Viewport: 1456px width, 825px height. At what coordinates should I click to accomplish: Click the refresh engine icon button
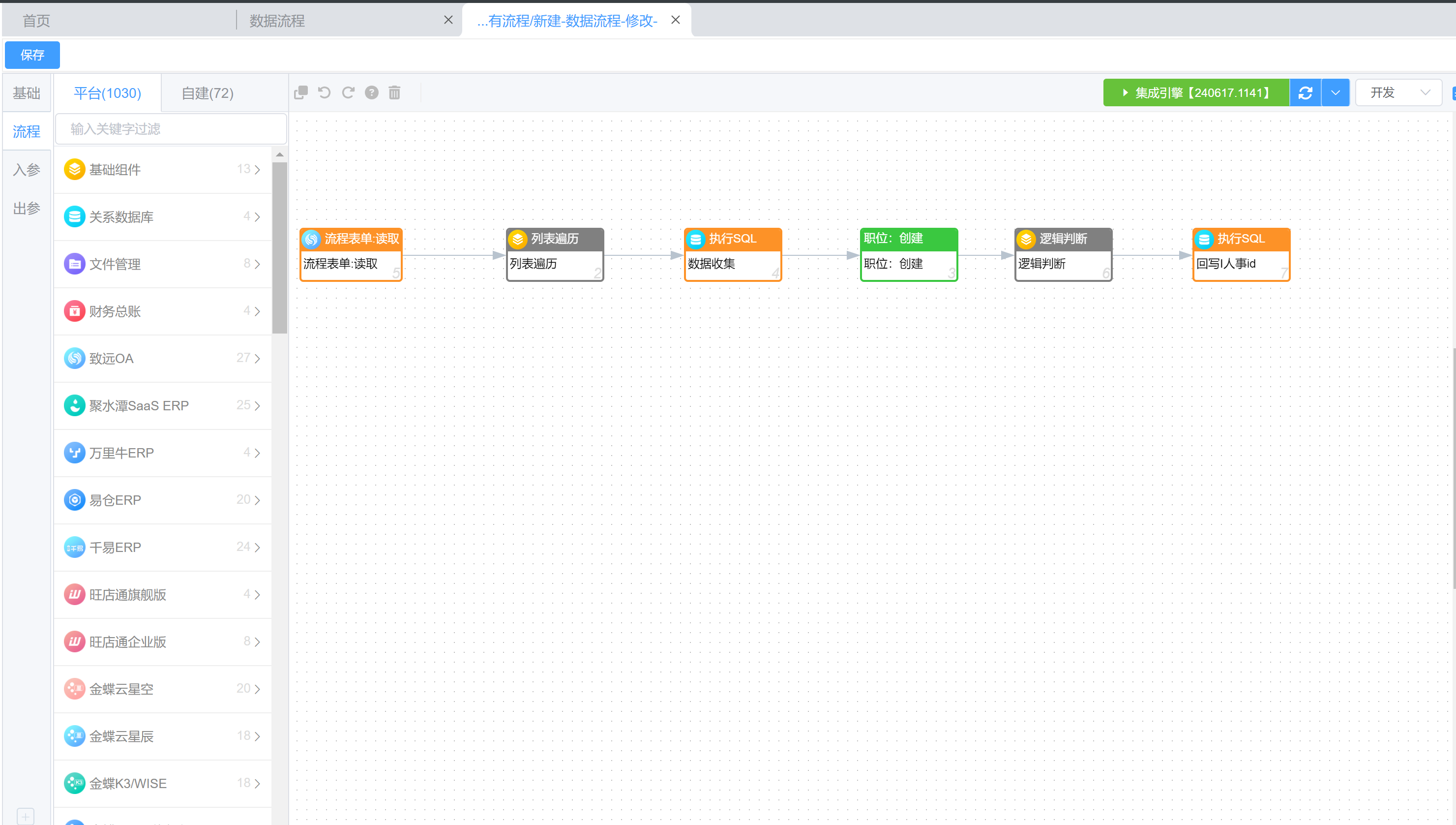tap(1305, 93)
